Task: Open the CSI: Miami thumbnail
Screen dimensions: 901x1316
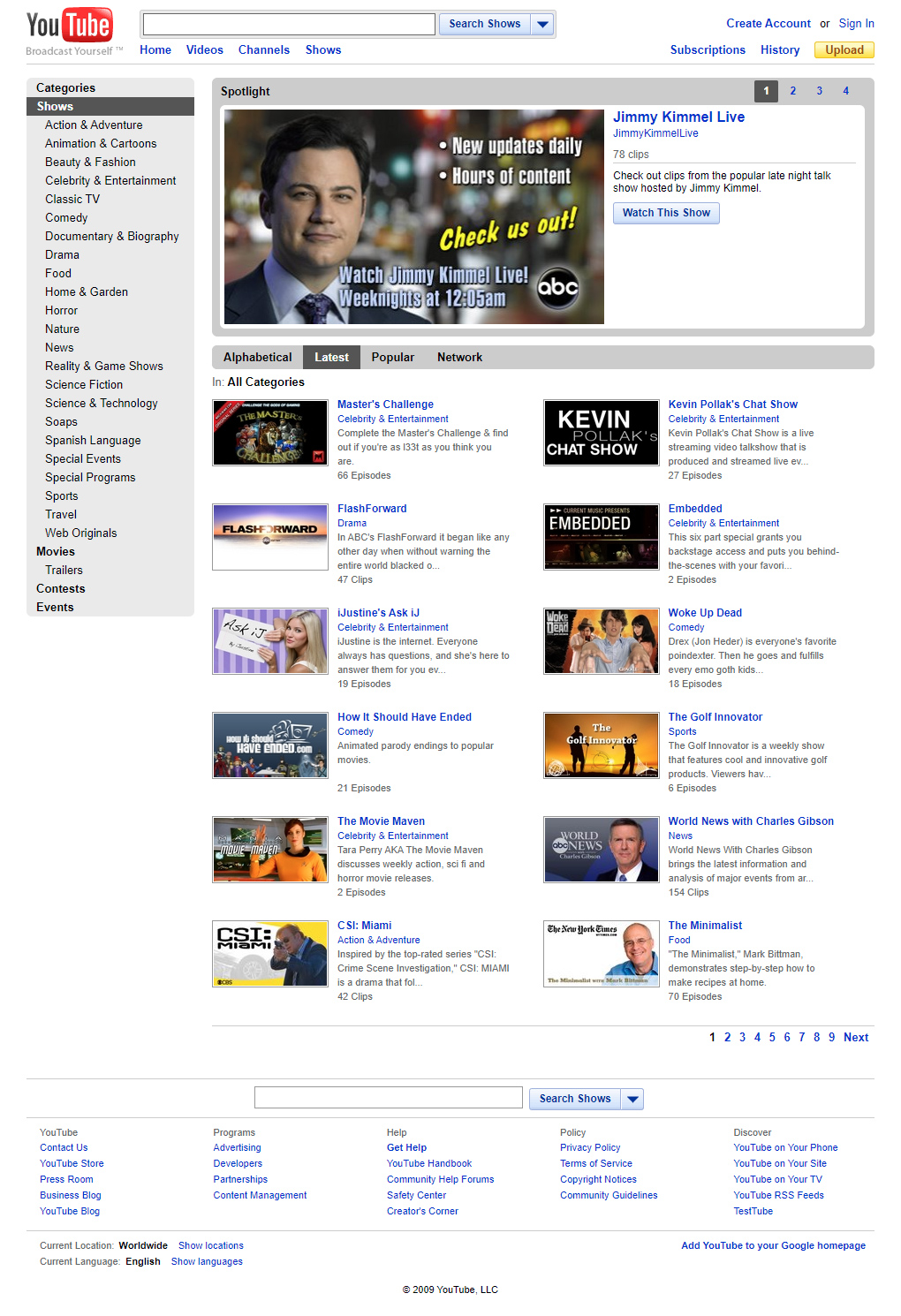Action: [x=270, y=954]
